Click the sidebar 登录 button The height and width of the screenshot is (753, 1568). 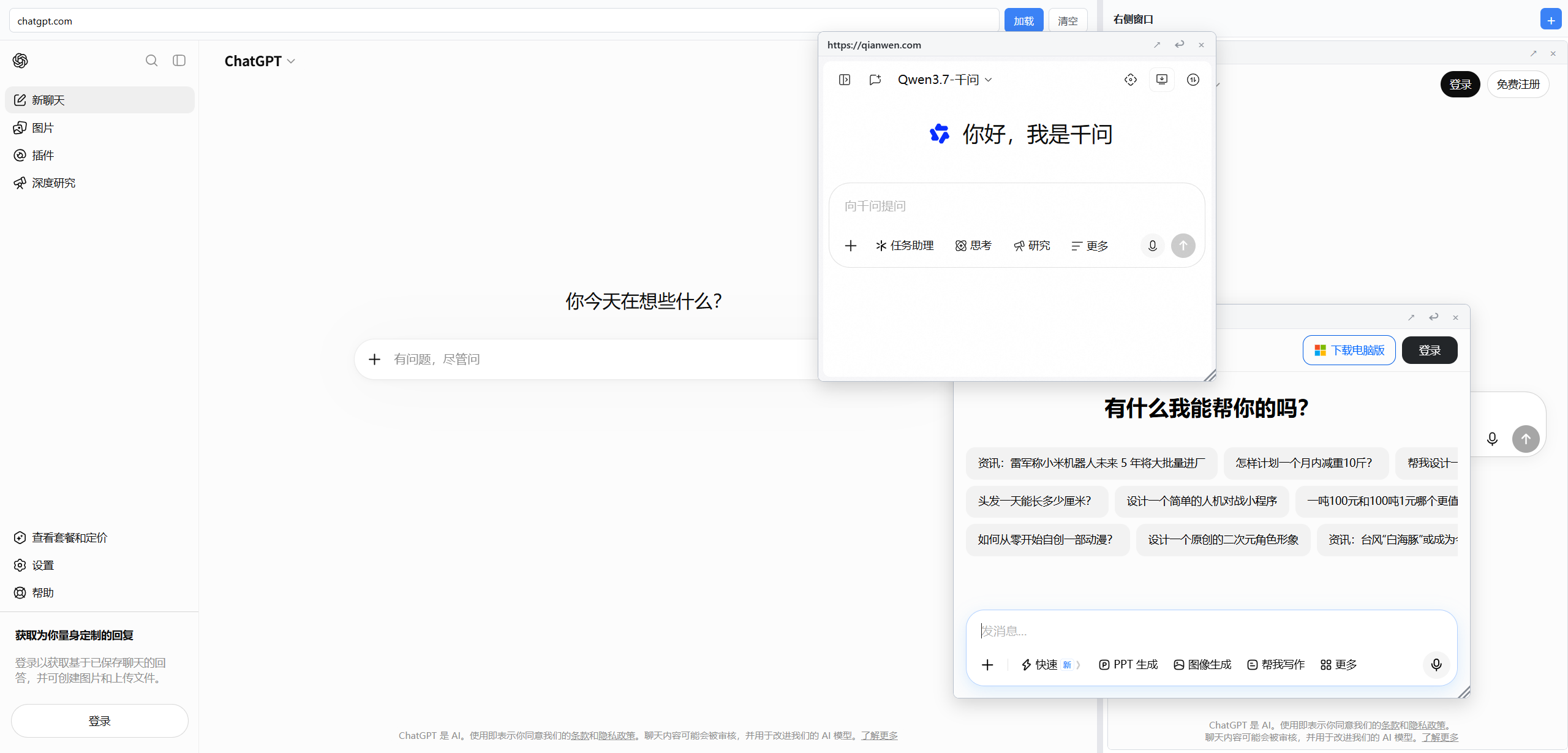click(100, 721)
